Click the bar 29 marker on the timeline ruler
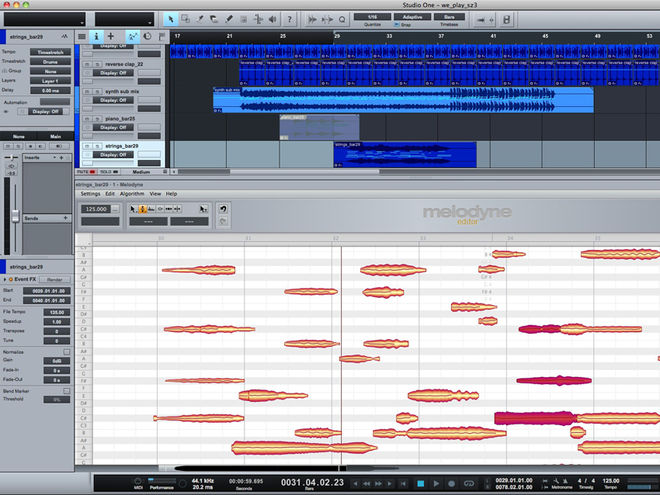660x495 pixels. coord(337,36)
